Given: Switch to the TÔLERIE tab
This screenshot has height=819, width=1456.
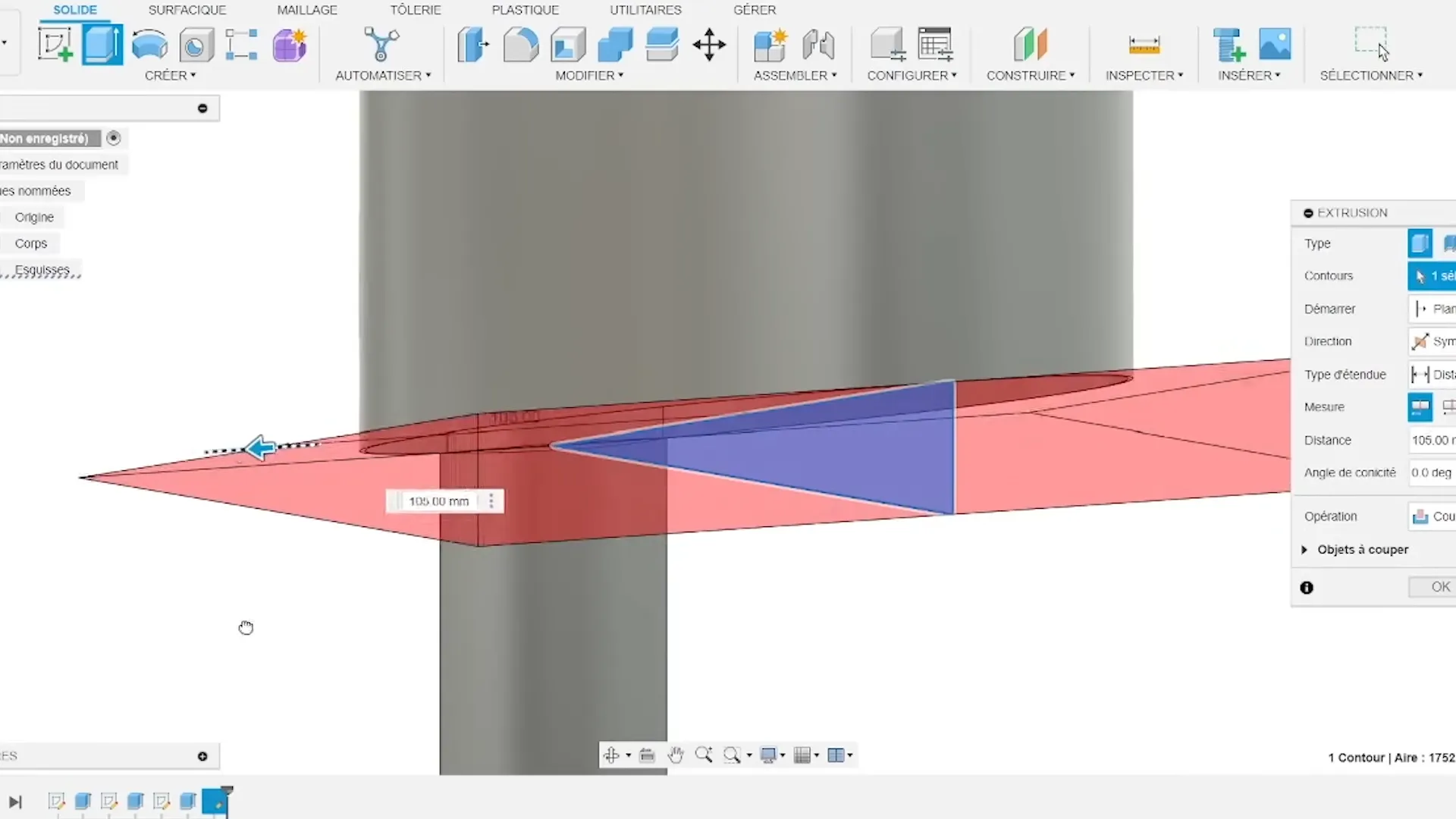Looking at the screenshot, I should click(416, 10).
